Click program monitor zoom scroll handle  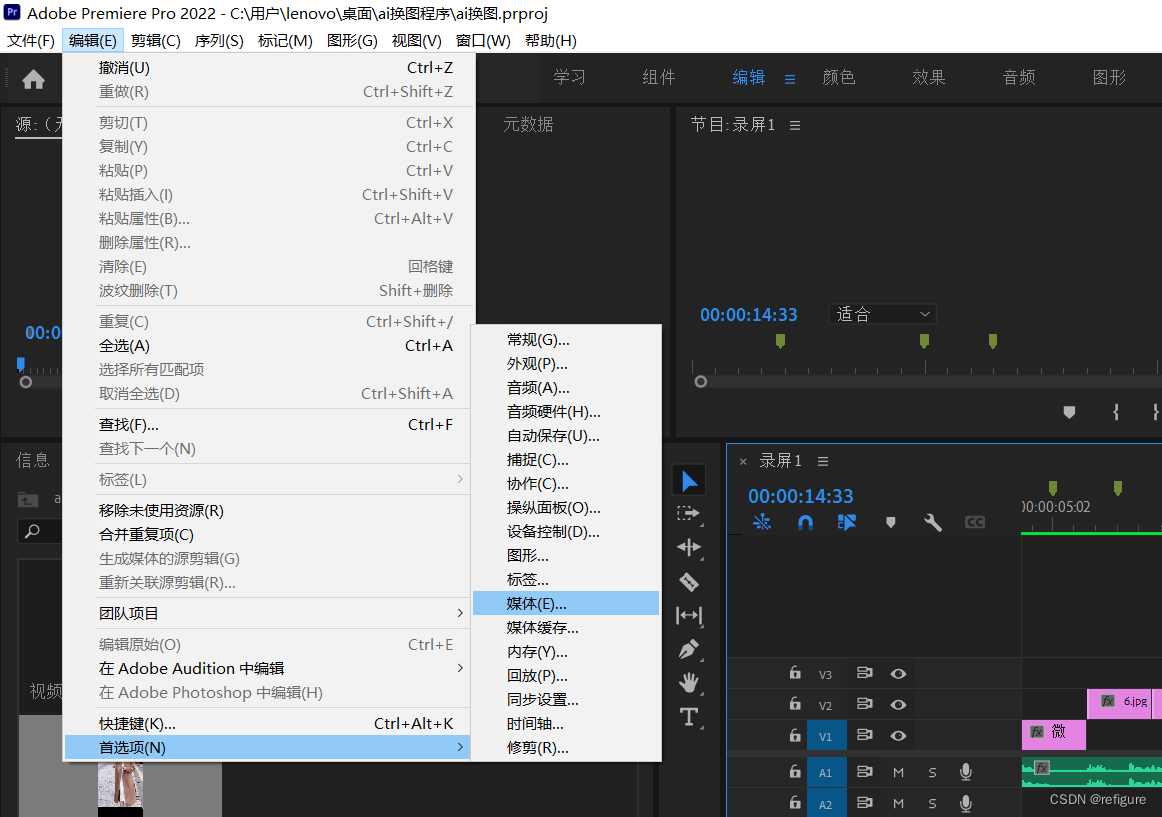point(700,382)
